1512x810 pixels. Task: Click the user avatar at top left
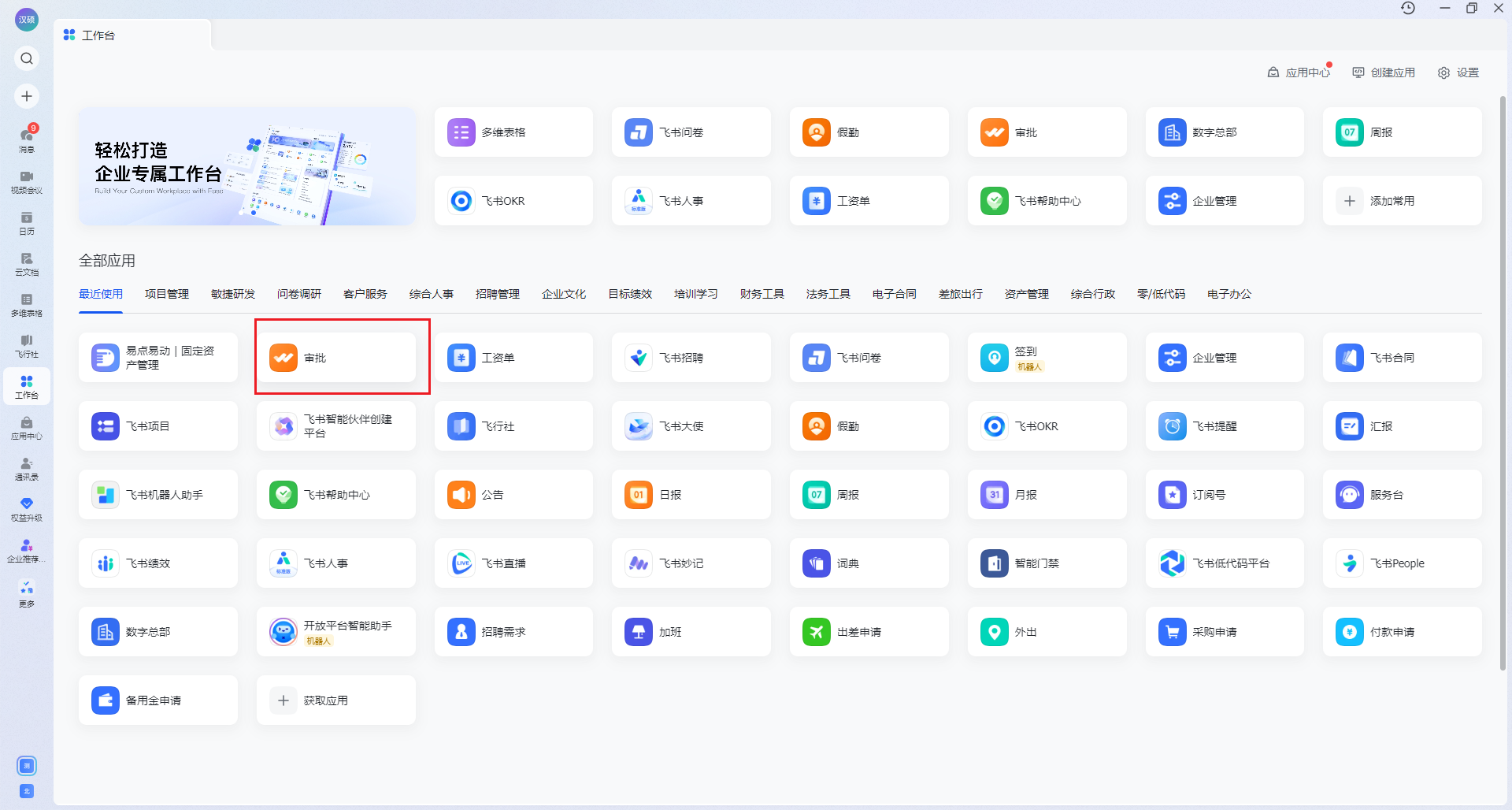[27, 20]
